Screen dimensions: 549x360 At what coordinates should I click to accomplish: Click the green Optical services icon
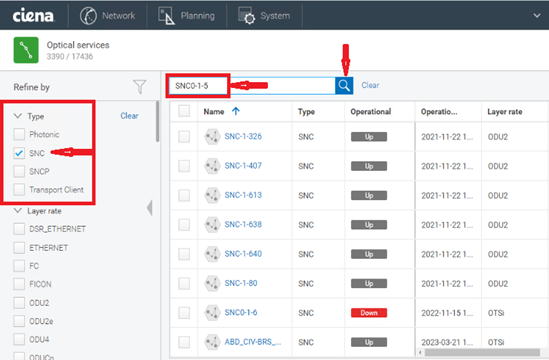[26, 50]
